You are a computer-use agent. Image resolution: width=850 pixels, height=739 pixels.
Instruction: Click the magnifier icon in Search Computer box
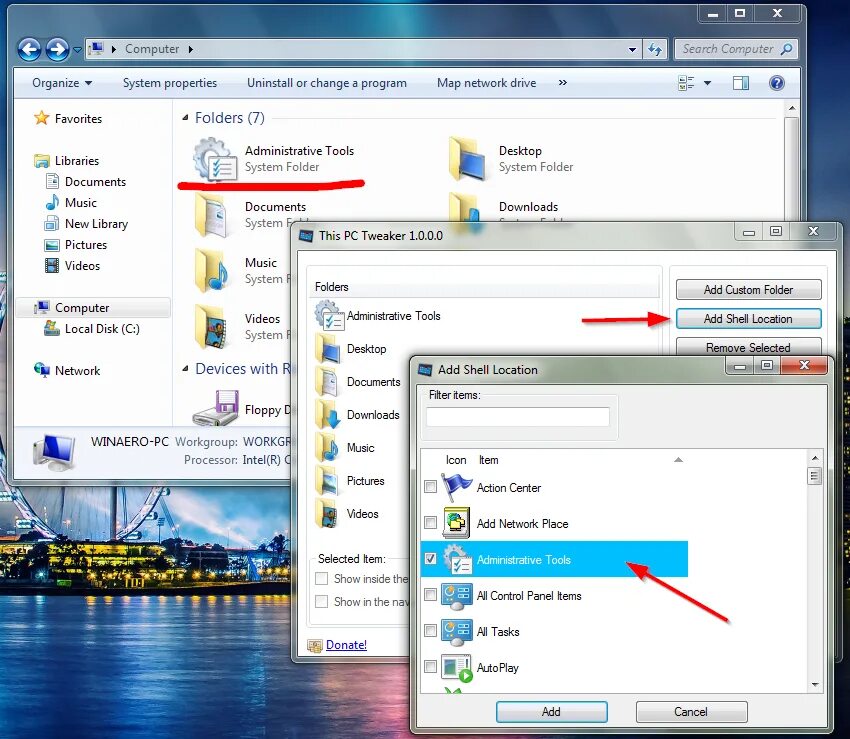point(786,49)
